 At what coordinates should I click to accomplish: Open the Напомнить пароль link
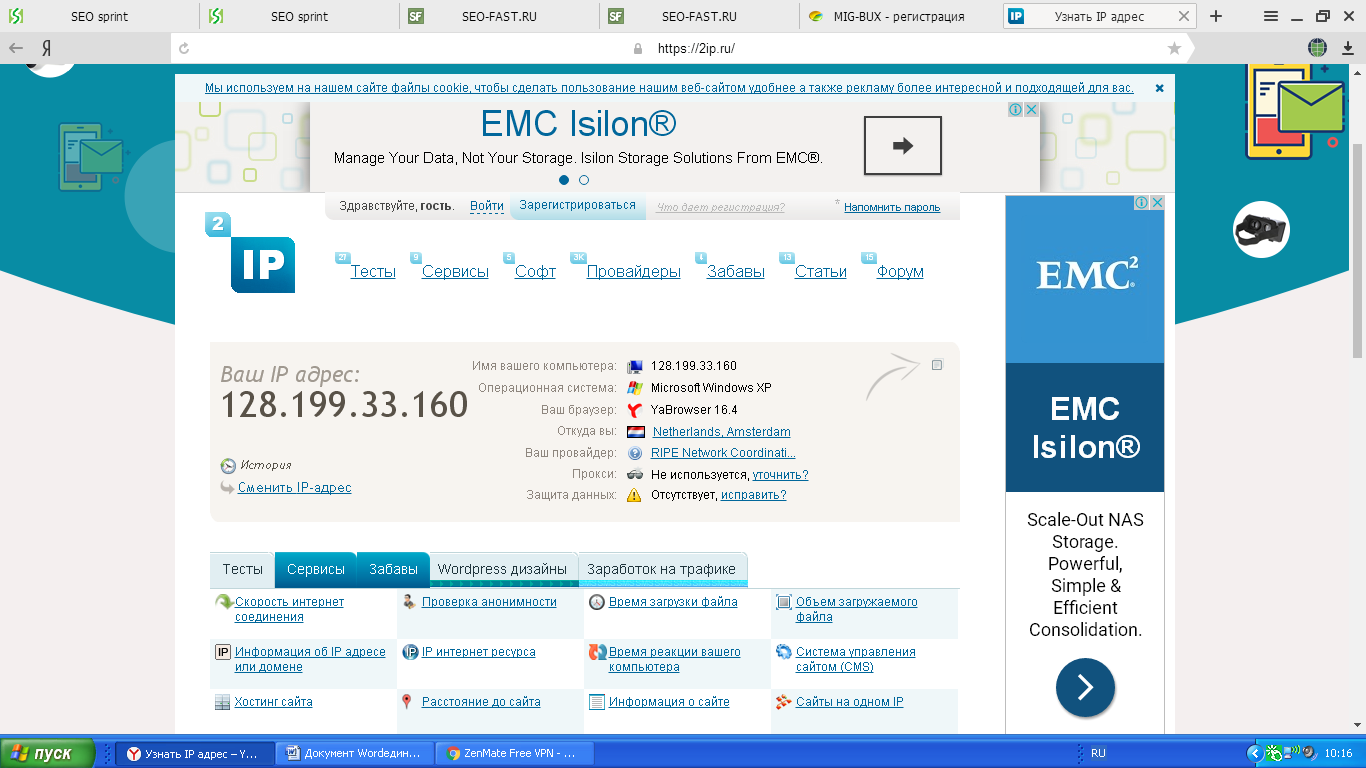click(892, 208)
